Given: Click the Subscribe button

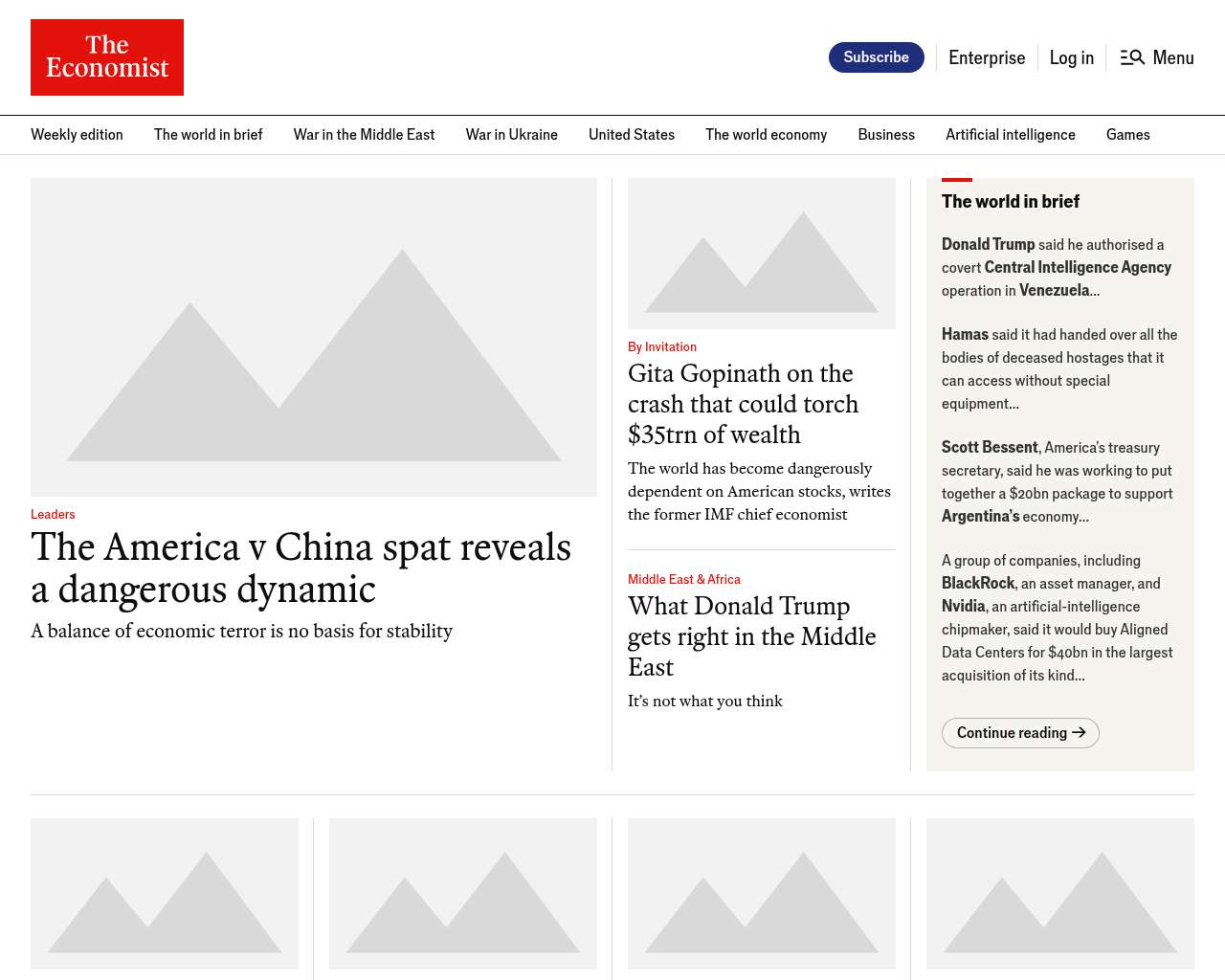Looking at the screenshot, I should [x=877, y=57].
